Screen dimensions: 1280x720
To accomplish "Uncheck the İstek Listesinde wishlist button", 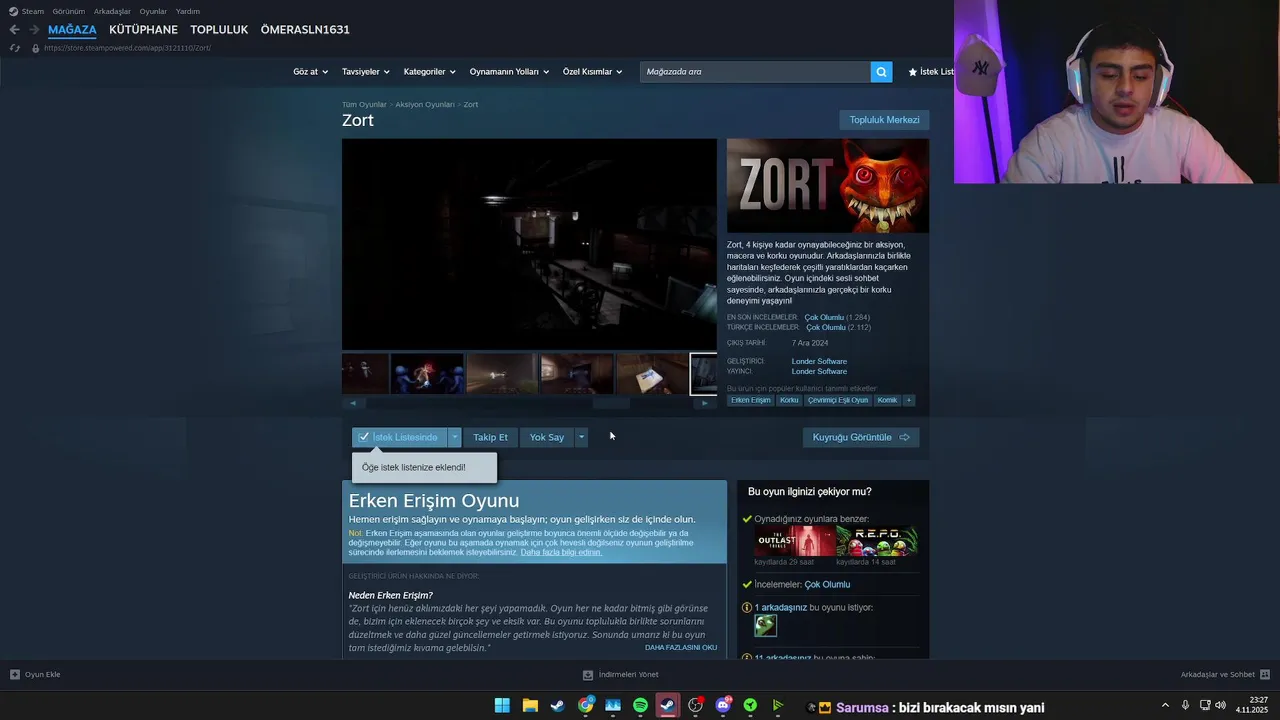I will pos(398,437).
